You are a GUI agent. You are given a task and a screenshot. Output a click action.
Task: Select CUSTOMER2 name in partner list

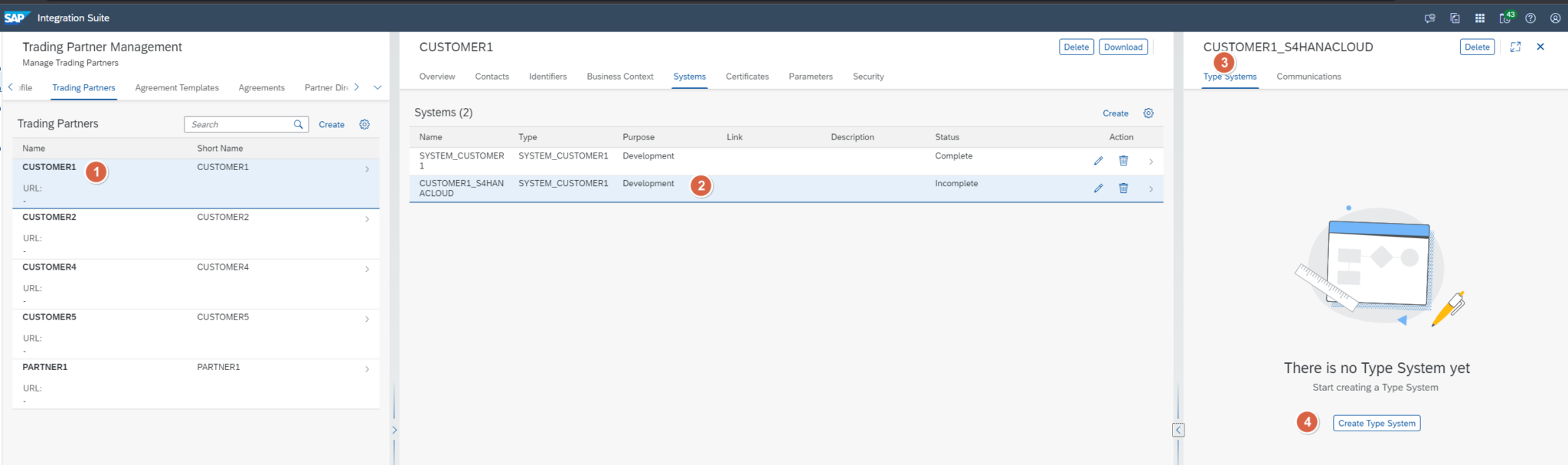click(x=49, y=218)
